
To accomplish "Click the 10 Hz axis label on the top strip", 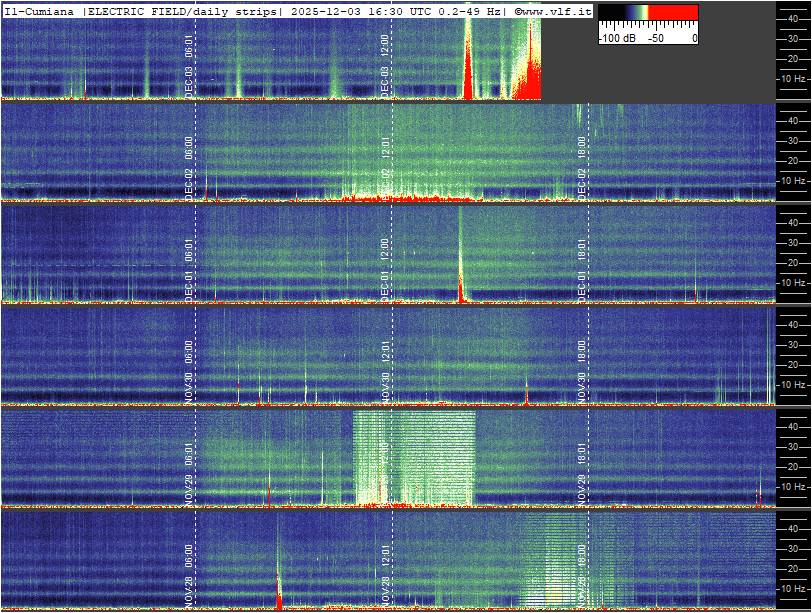I will pos(793,78).
